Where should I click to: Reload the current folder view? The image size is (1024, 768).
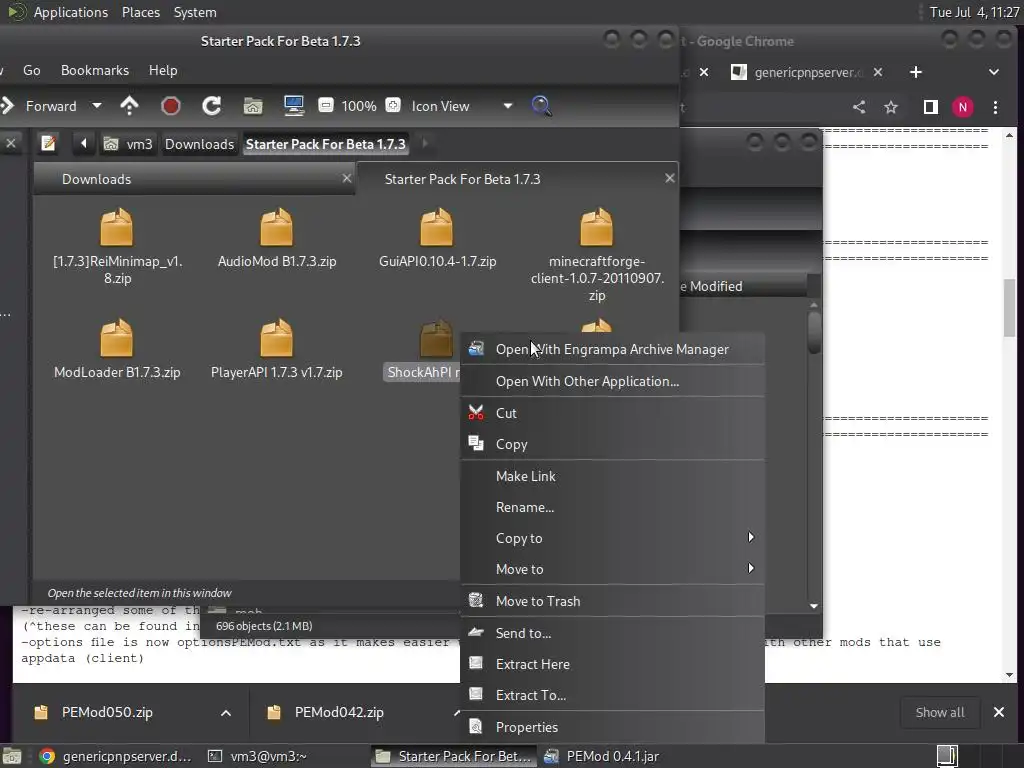pyautogui.click(x=212, y=106)
